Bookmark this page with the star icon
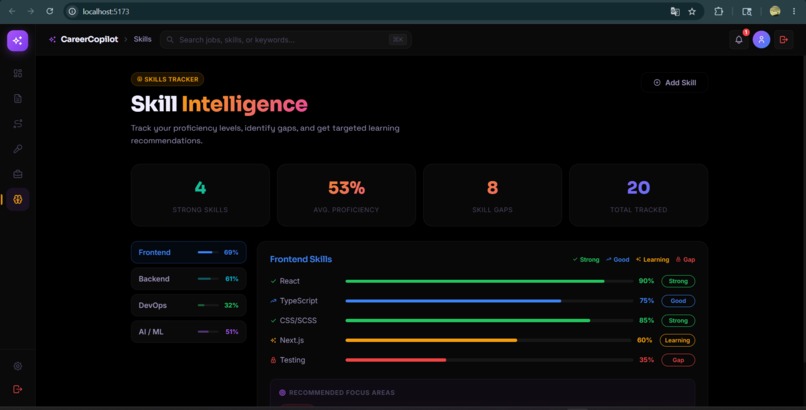 tap(692, 11)
